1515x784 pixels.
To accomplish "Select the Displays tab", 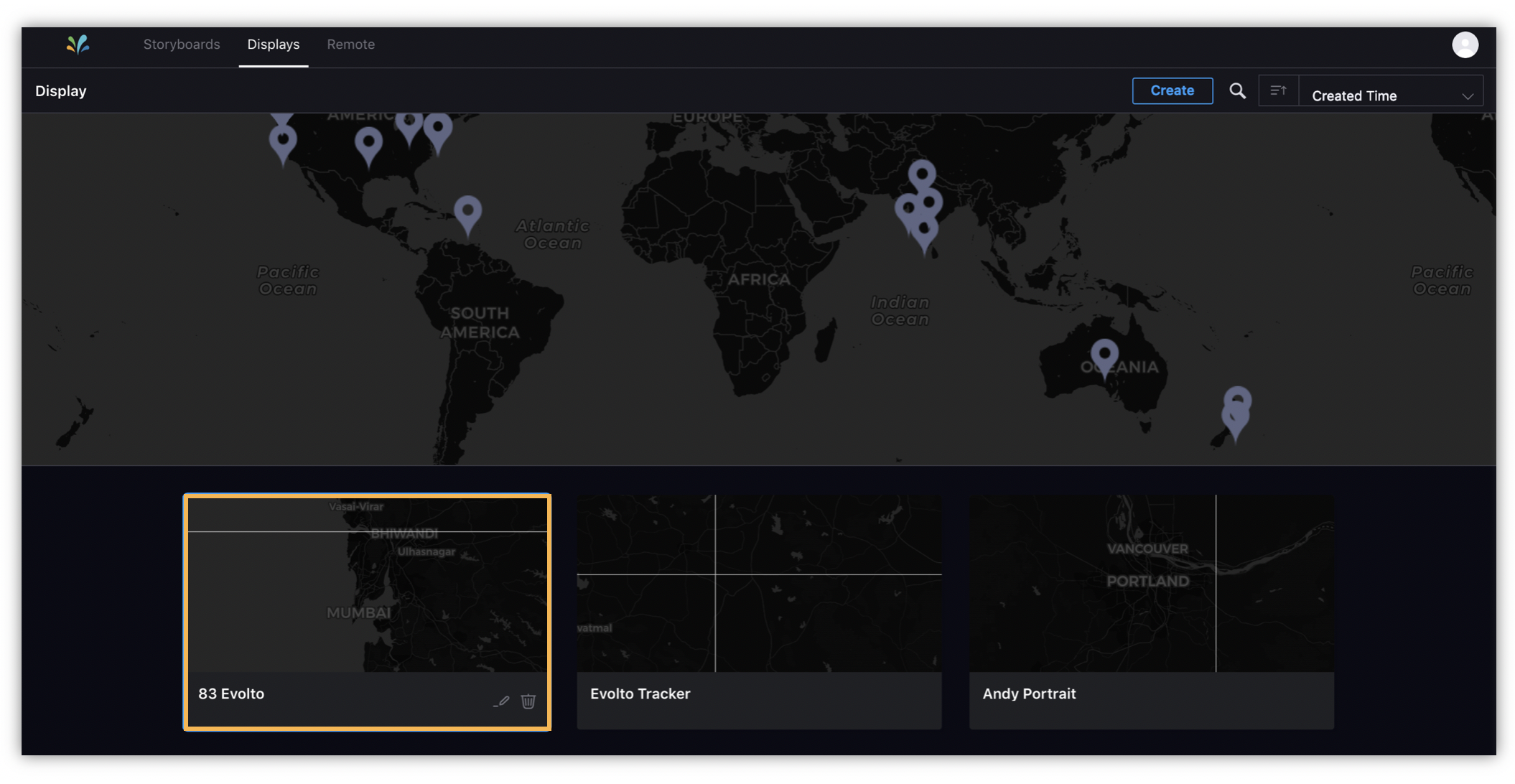I will (x=273, y=45).
